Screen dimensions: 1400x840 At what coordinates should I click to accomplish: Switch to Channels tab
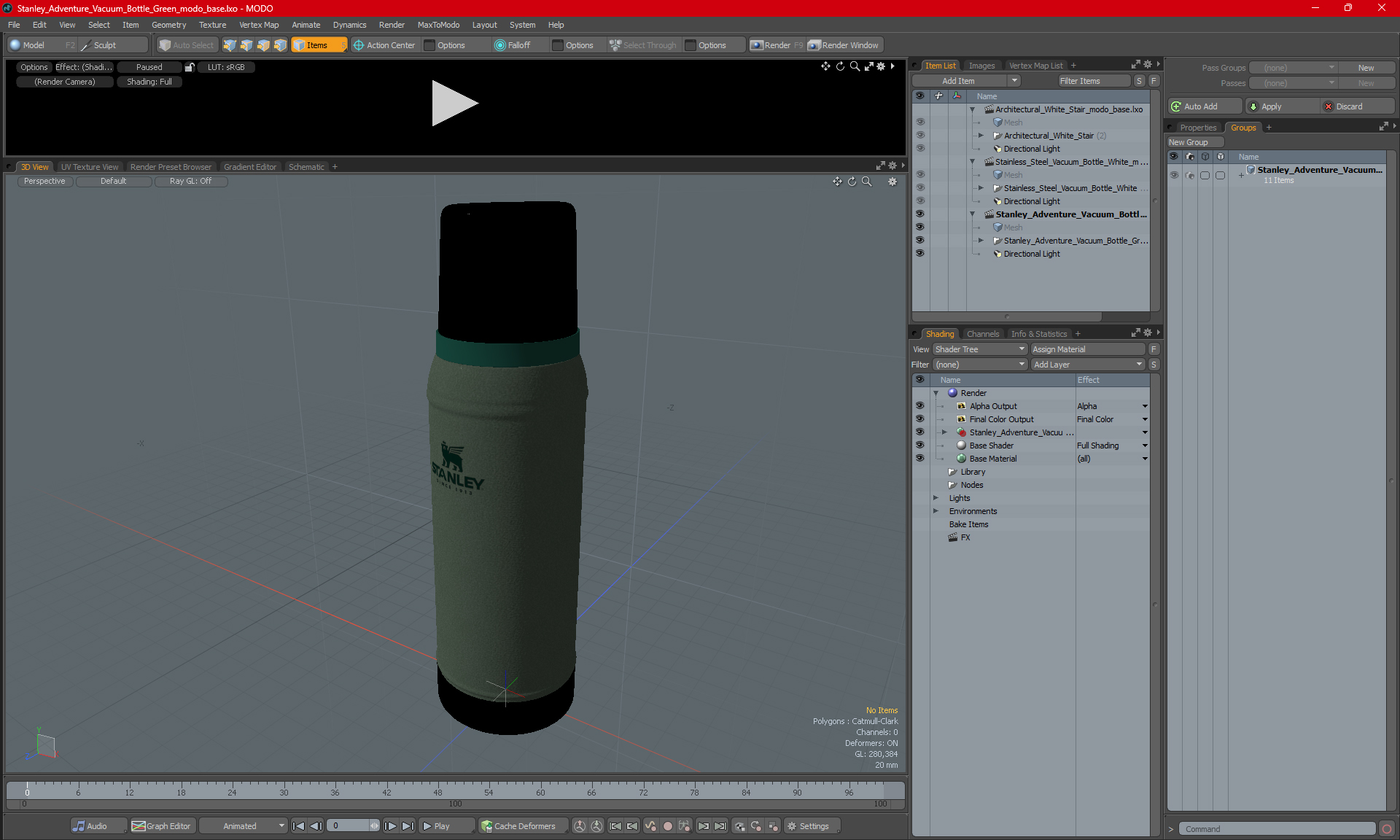tap(982, 334)
